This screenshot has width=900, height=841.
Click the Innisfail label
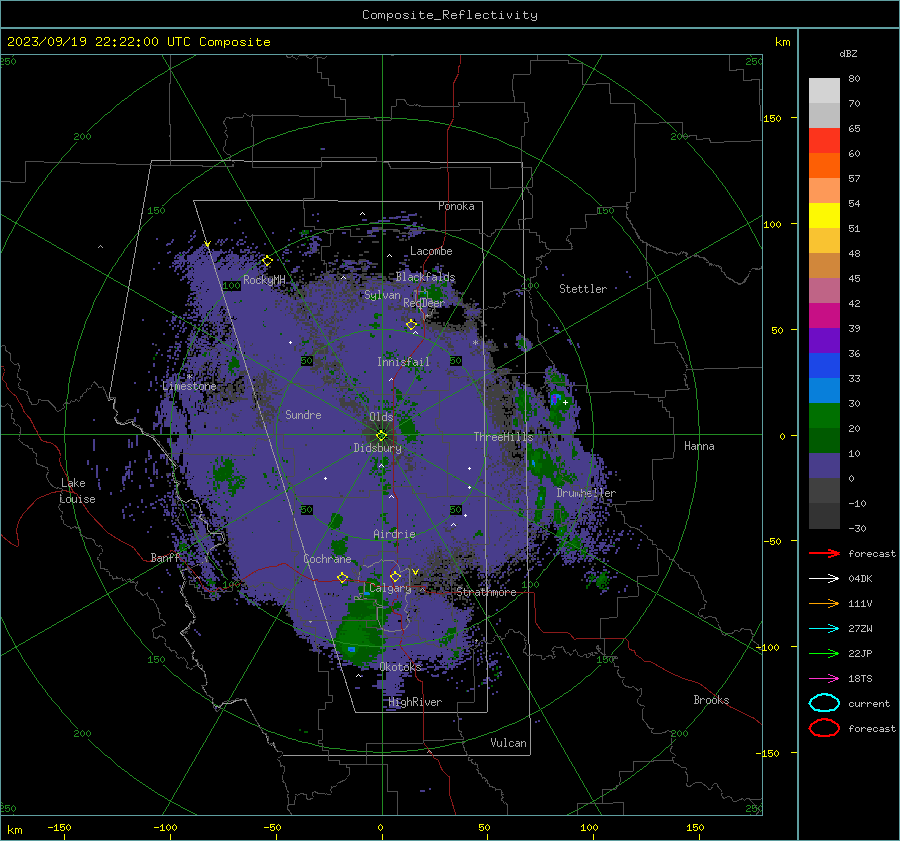pos(403,362)
